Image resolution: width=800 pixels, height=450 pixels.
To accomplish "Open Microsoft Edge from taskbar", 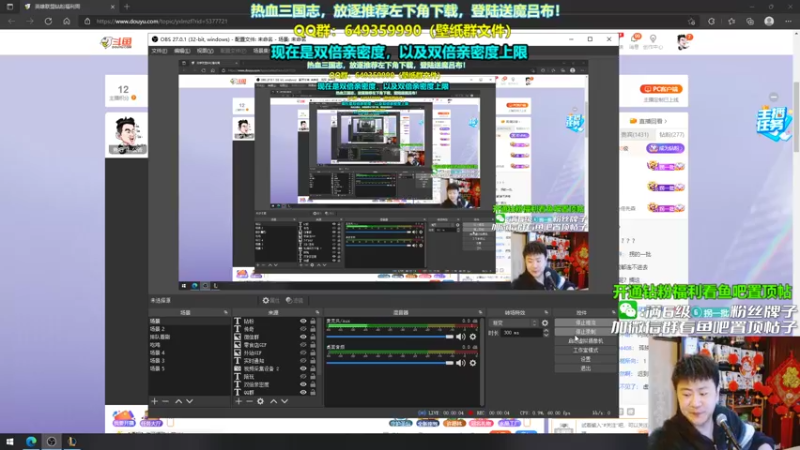I will [31, 442].
